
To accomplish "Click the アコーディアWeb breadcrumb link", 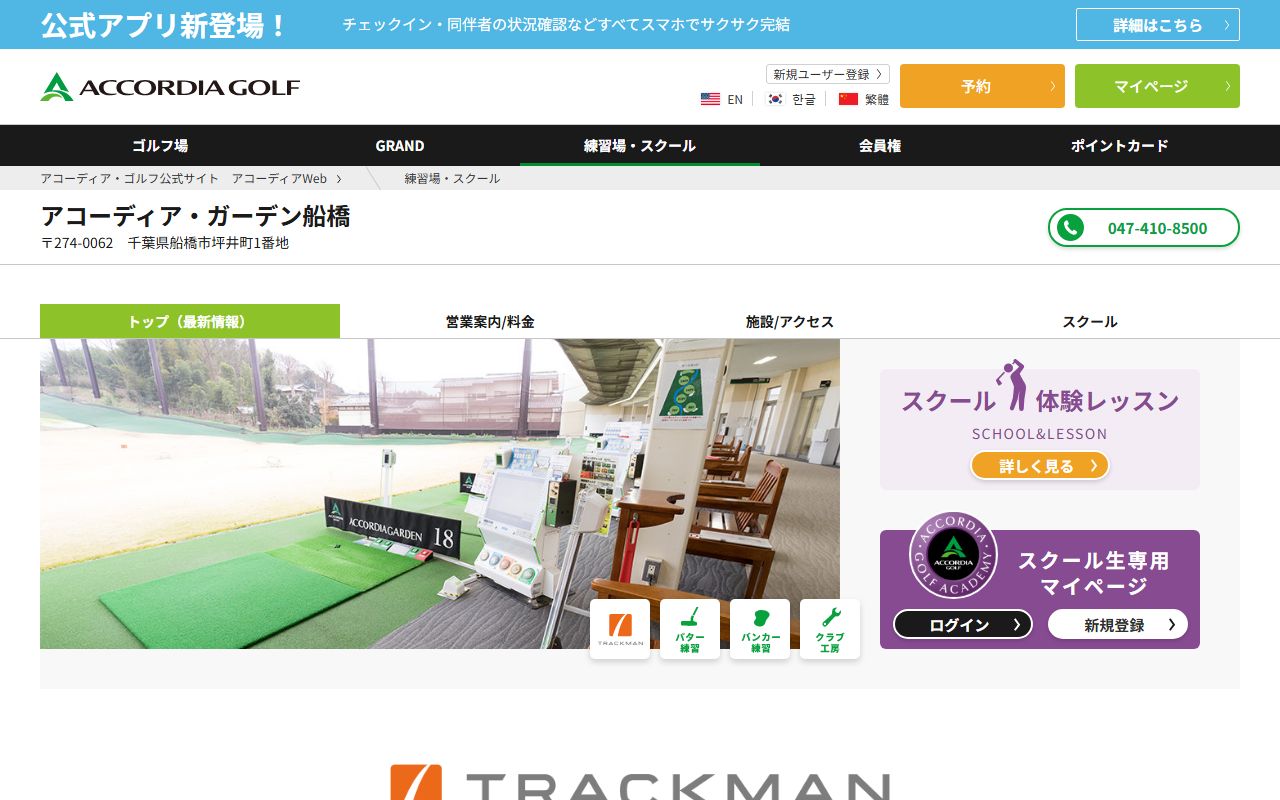I will coord(184,178).
